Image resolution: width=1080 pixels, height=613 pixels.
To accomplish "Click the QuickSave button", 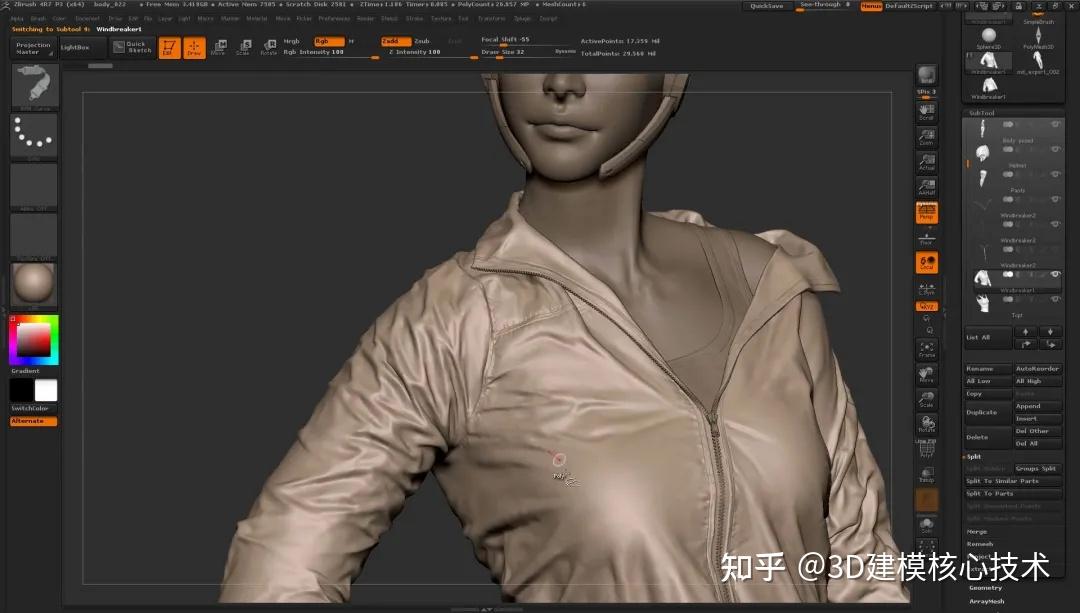I will (x=767, y=6).
